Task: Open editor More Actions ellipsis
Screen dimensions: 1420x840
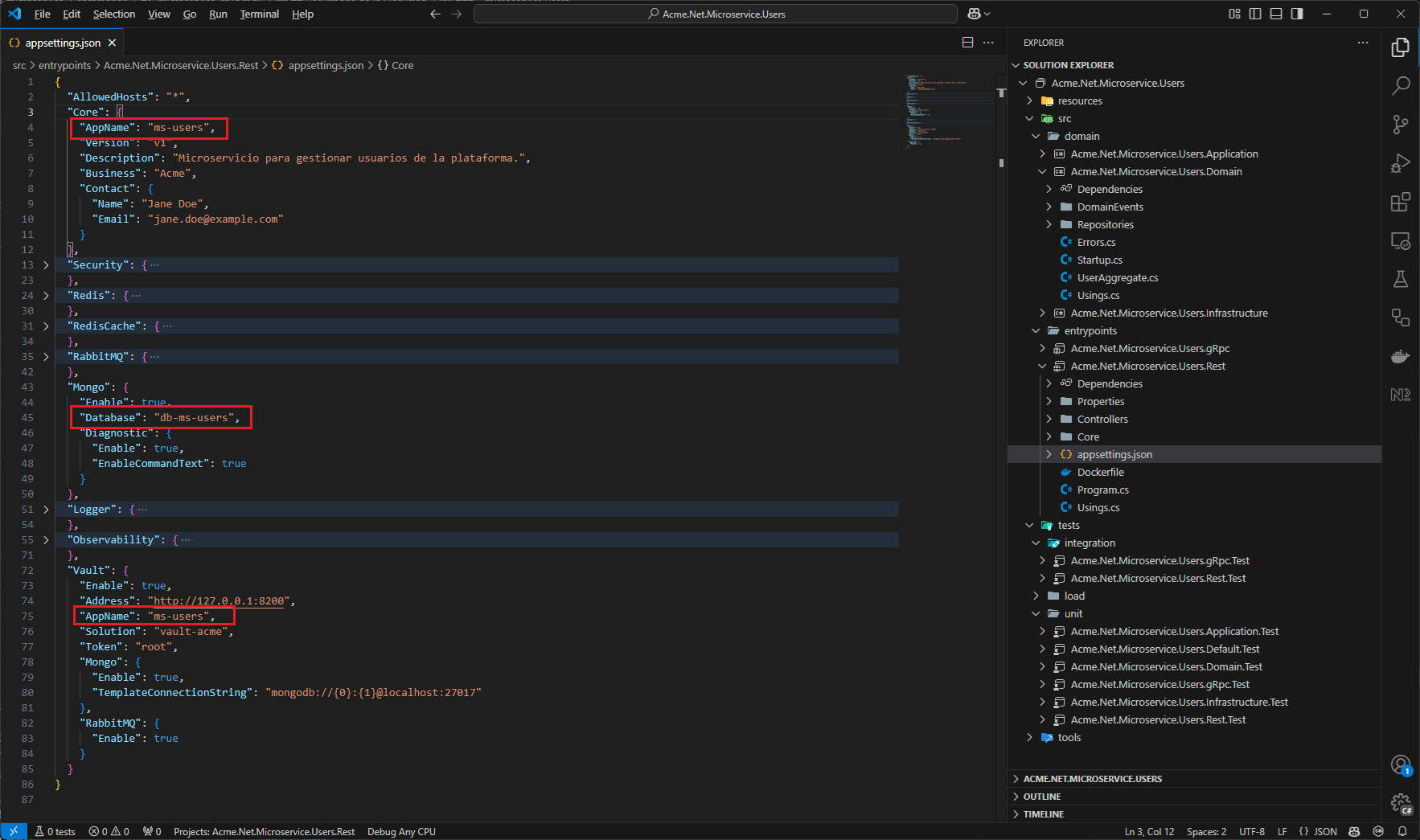Action: 988,43
